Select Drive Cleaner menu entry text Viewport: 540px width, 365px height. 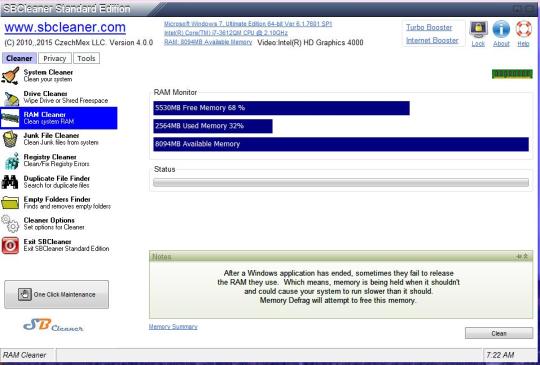65,97
